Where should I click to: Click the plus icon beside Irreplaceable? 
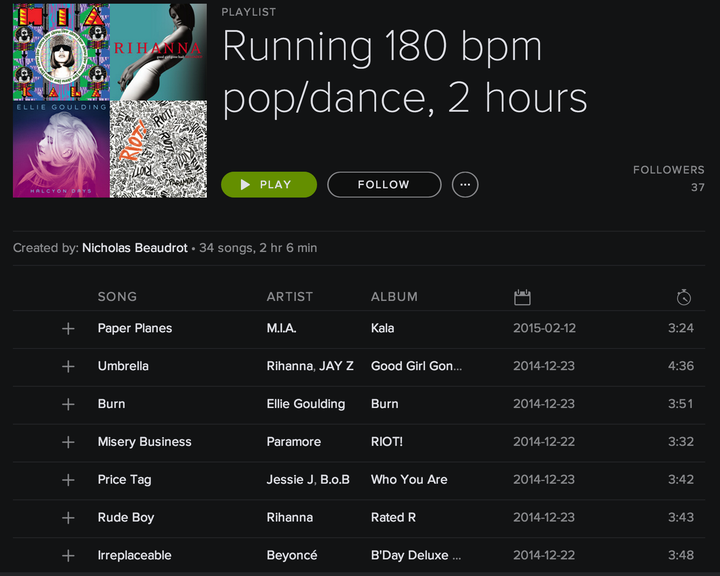(x=68, y=555)
